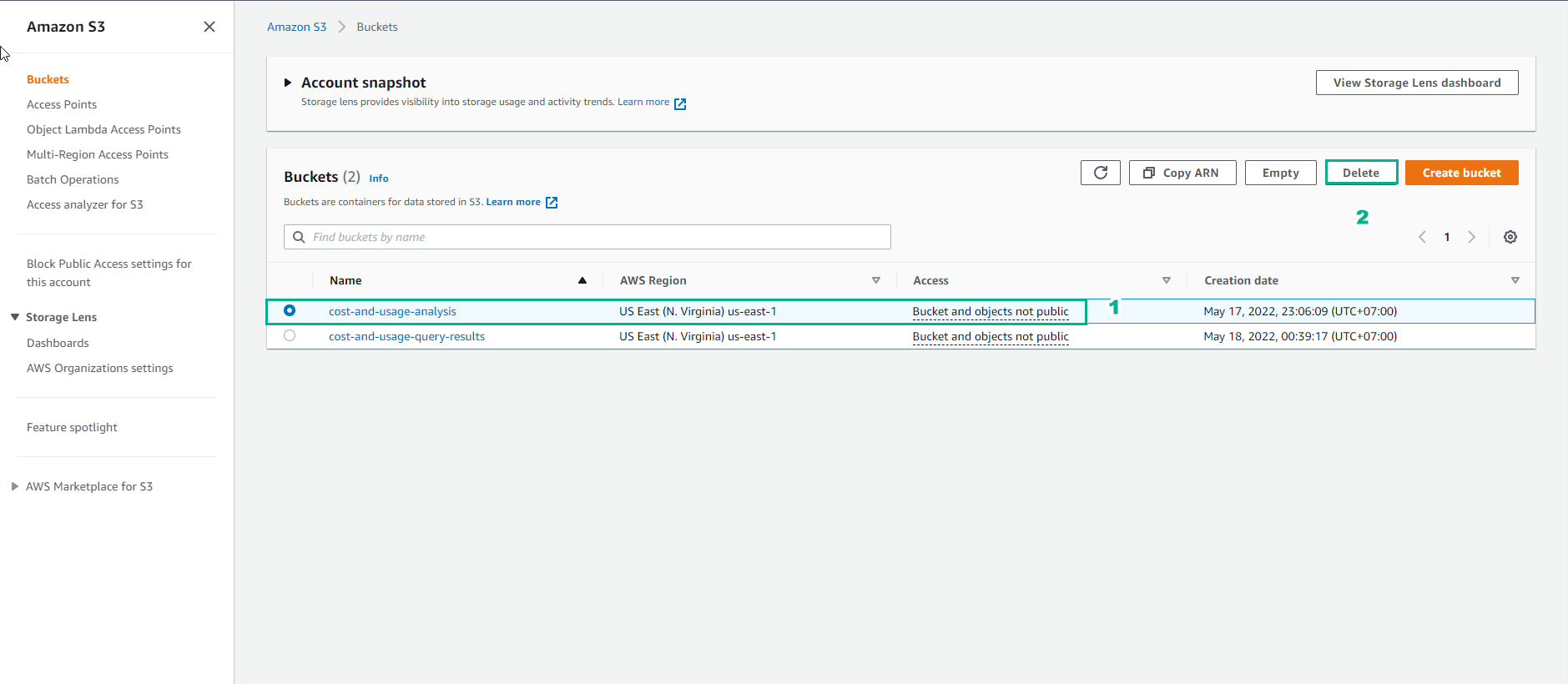Viewport: 1568px width, 684px height.
Task: Select page 1 in pagination
Action: (x=1447, y=237)
